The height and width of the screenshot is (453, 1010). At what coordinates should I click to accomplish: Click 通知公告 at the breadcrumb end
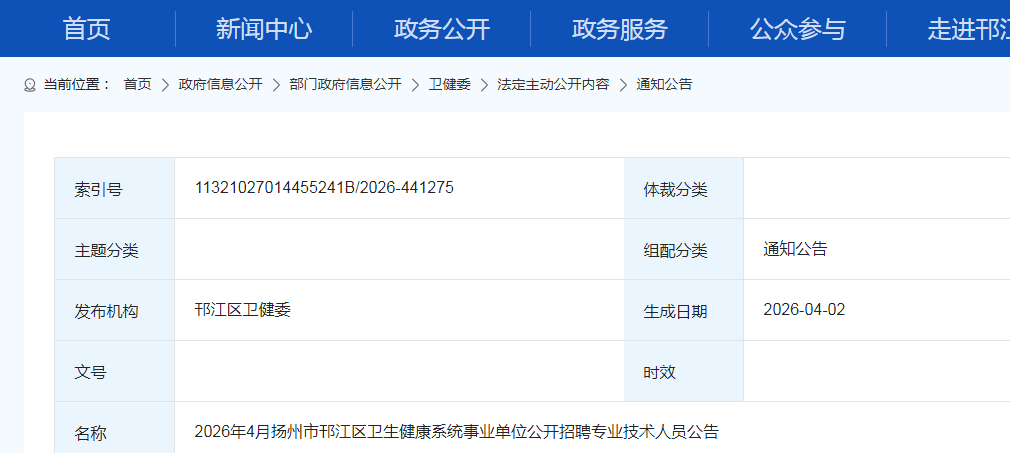[664, 84]
